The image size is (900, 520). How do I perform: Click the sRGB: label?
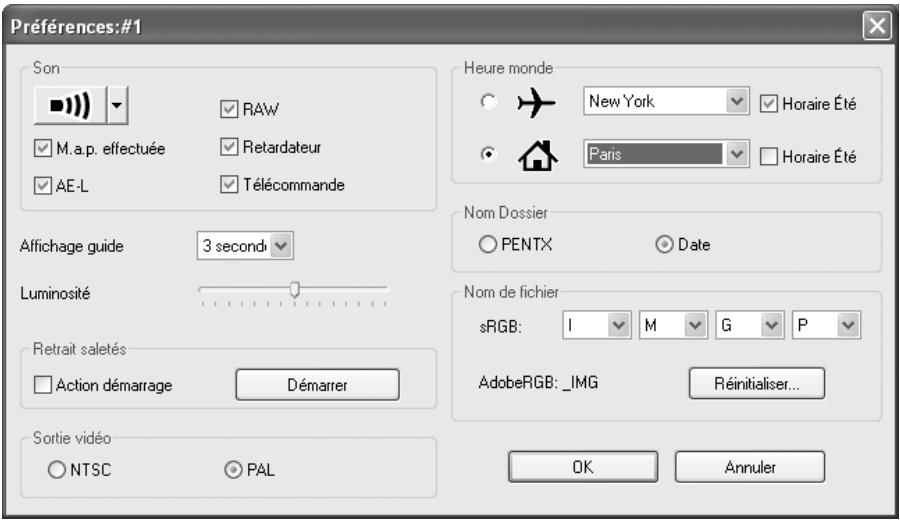[x=501, y=327]
